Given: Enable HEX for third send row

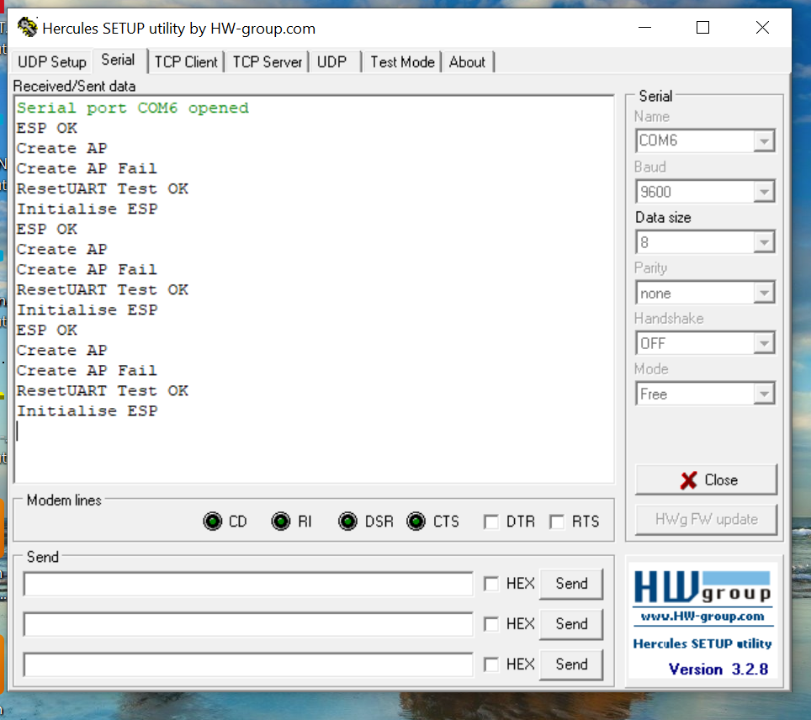Looking at the screenshot, I should pyautogui.click(x=491, y=664).
